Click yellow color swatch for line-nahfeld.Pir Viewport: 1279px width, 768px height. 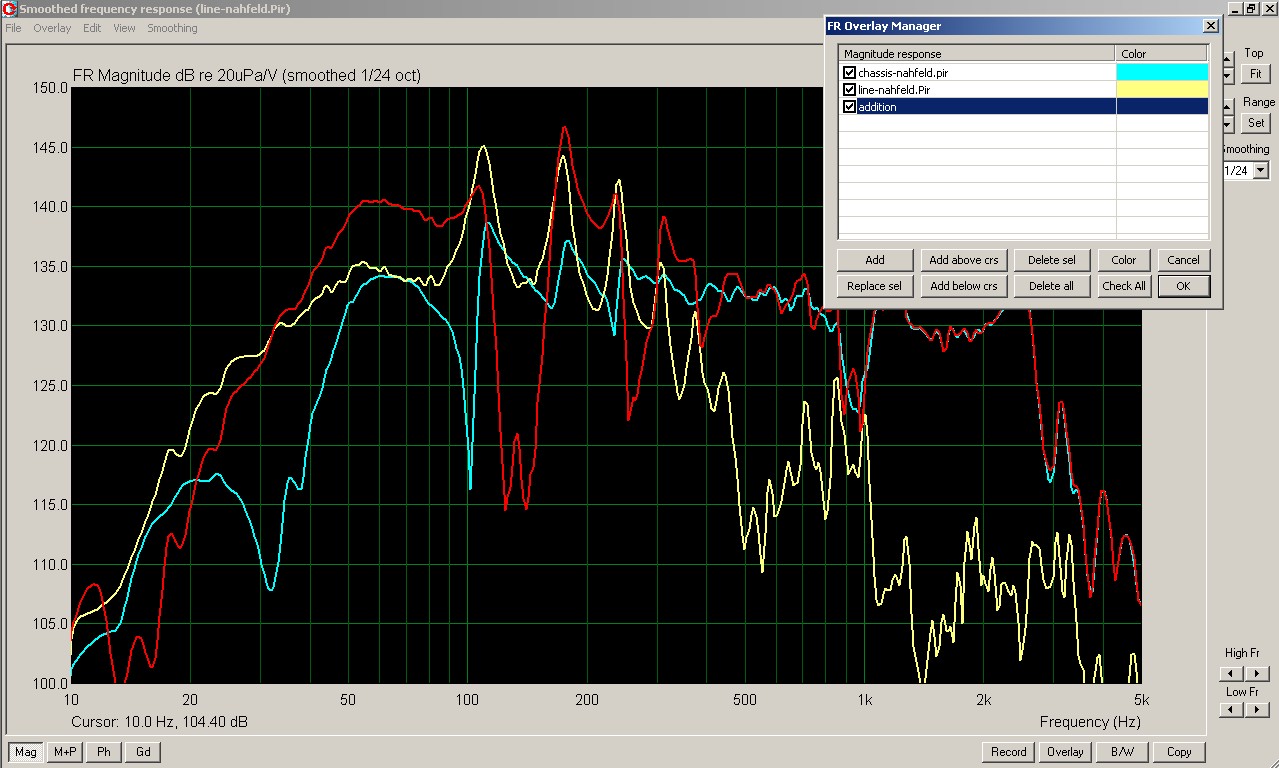pyautogui.click(x=1161, y=90)
